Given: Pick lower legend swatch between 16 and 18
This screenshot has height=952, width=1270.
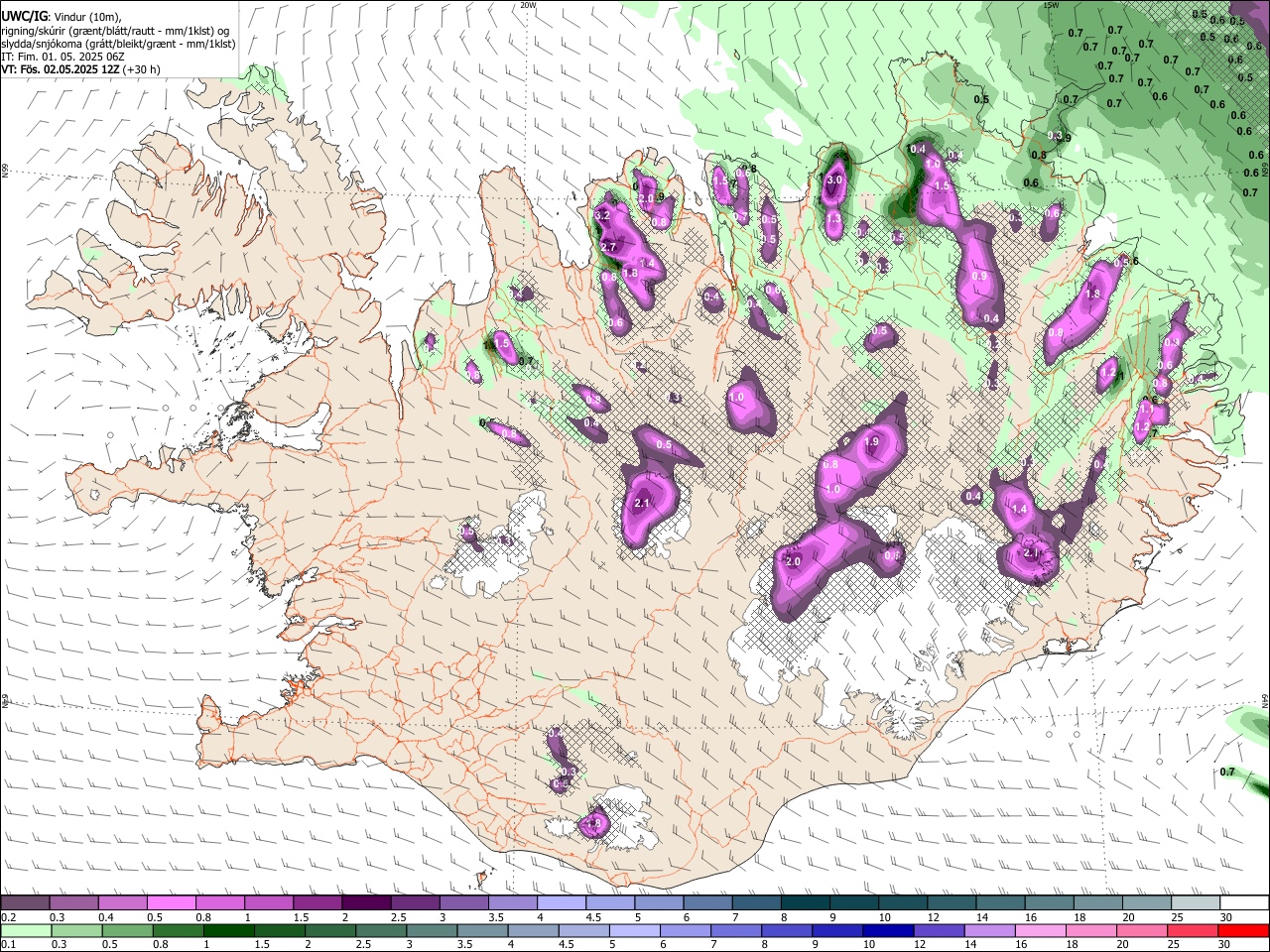Looking at the screenshot, I should point(1042,930).
